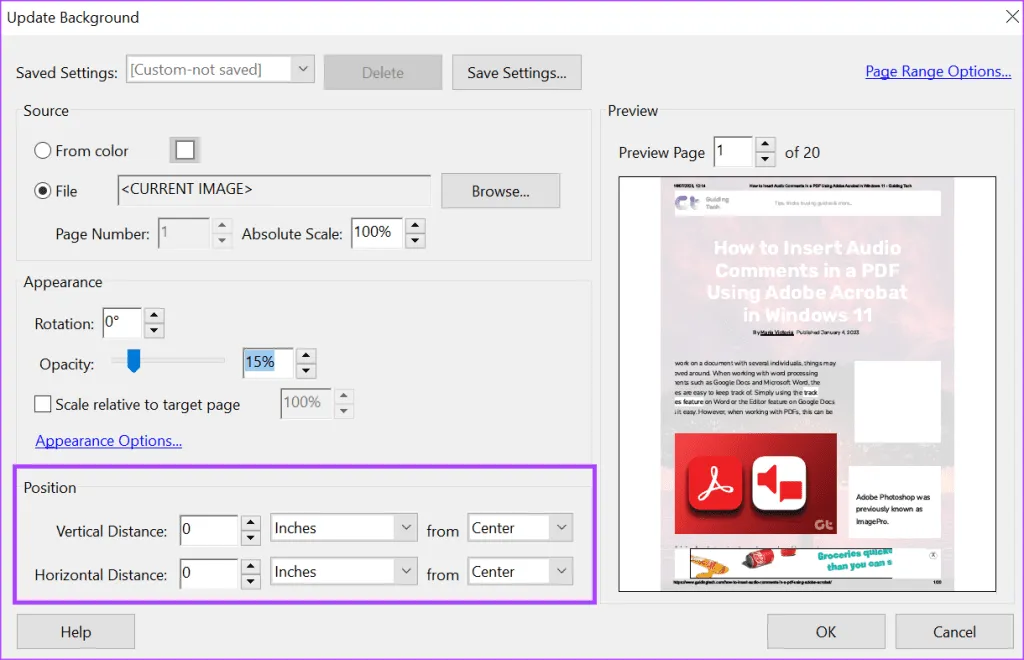
Task: Decrease the Opacity percentage with down arrow
Action: coord(306,371)
